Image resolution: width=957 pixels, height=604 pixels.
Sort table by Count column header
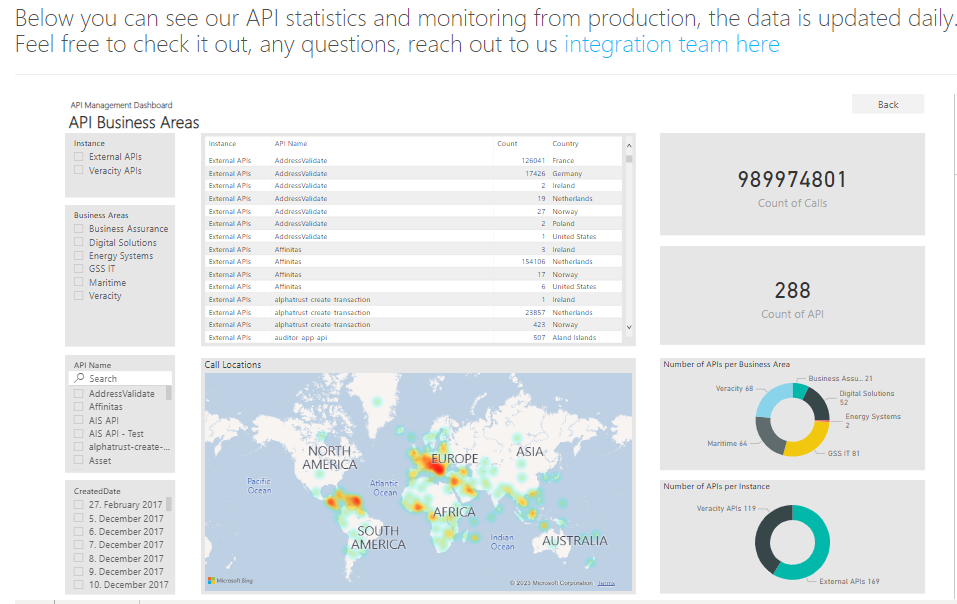[507, 144]
